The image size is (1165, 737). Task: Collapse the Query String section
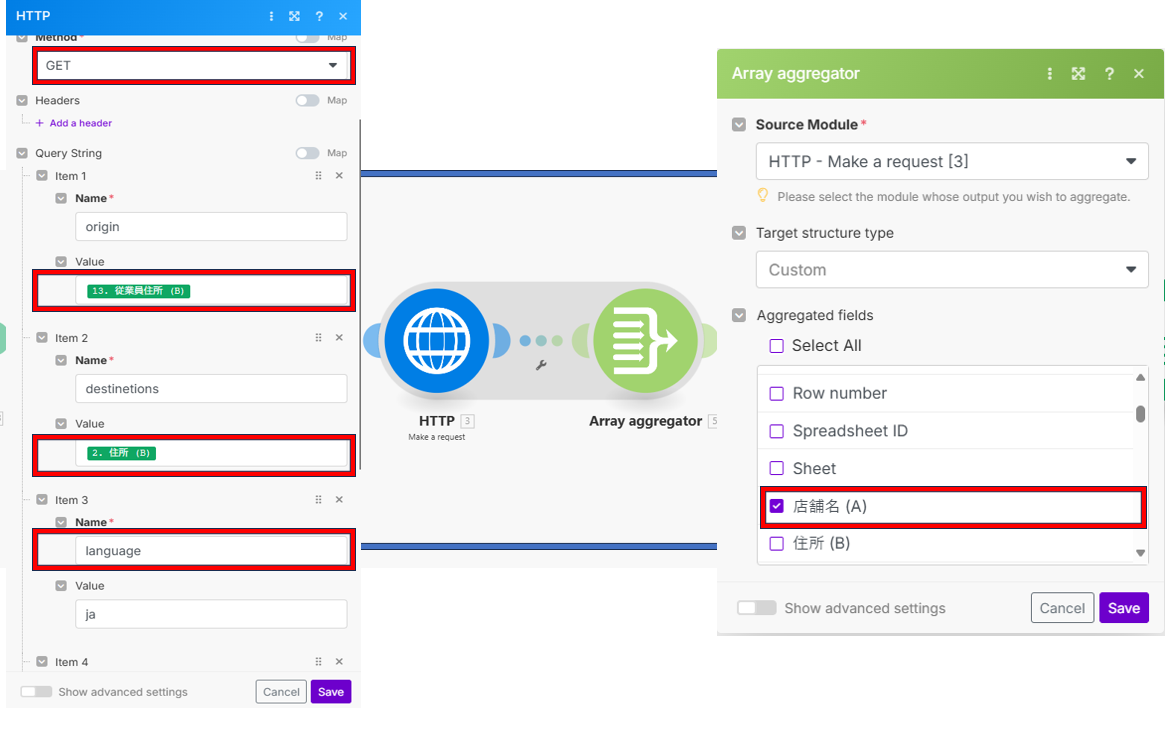pyautogui.click(x=22, y=153)
